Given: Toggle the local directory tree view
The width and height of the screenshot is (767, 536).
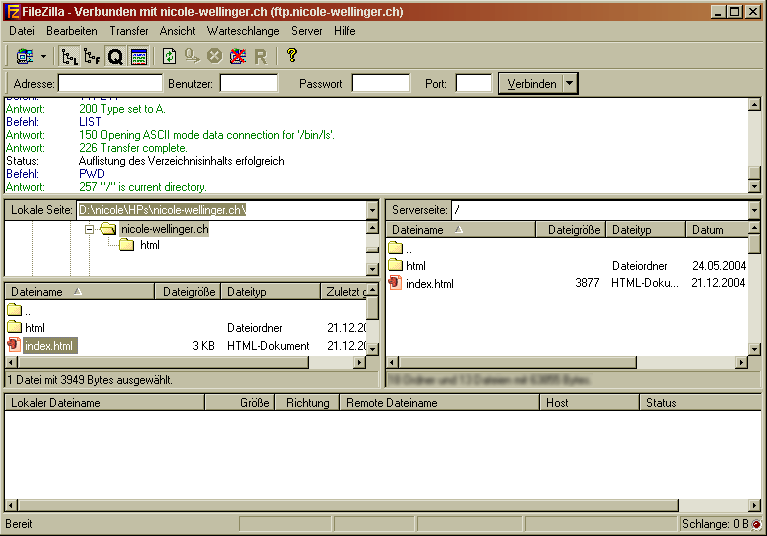Looking at the screenshot, I should click(x=69, y=56).
